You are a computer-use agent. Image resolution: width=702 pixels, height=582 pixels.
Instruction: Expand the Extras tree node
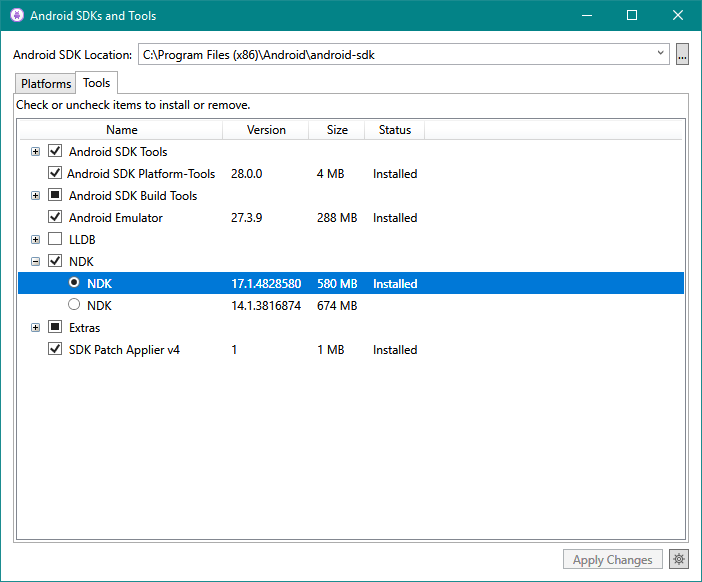[35, 328]
